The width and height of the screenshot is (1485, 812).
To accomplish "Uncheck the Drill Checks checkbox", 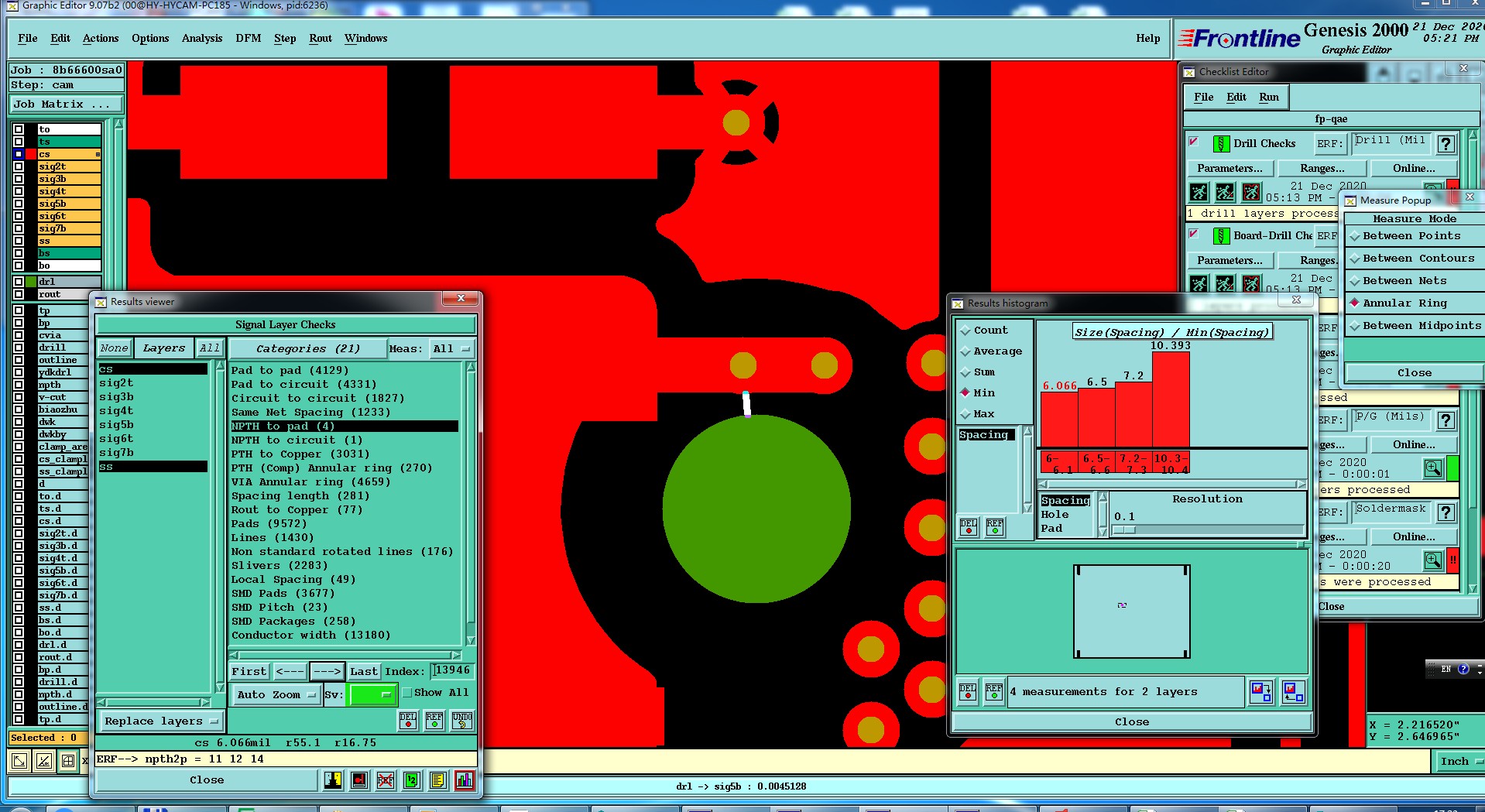I will click(x=1194, y=142).
